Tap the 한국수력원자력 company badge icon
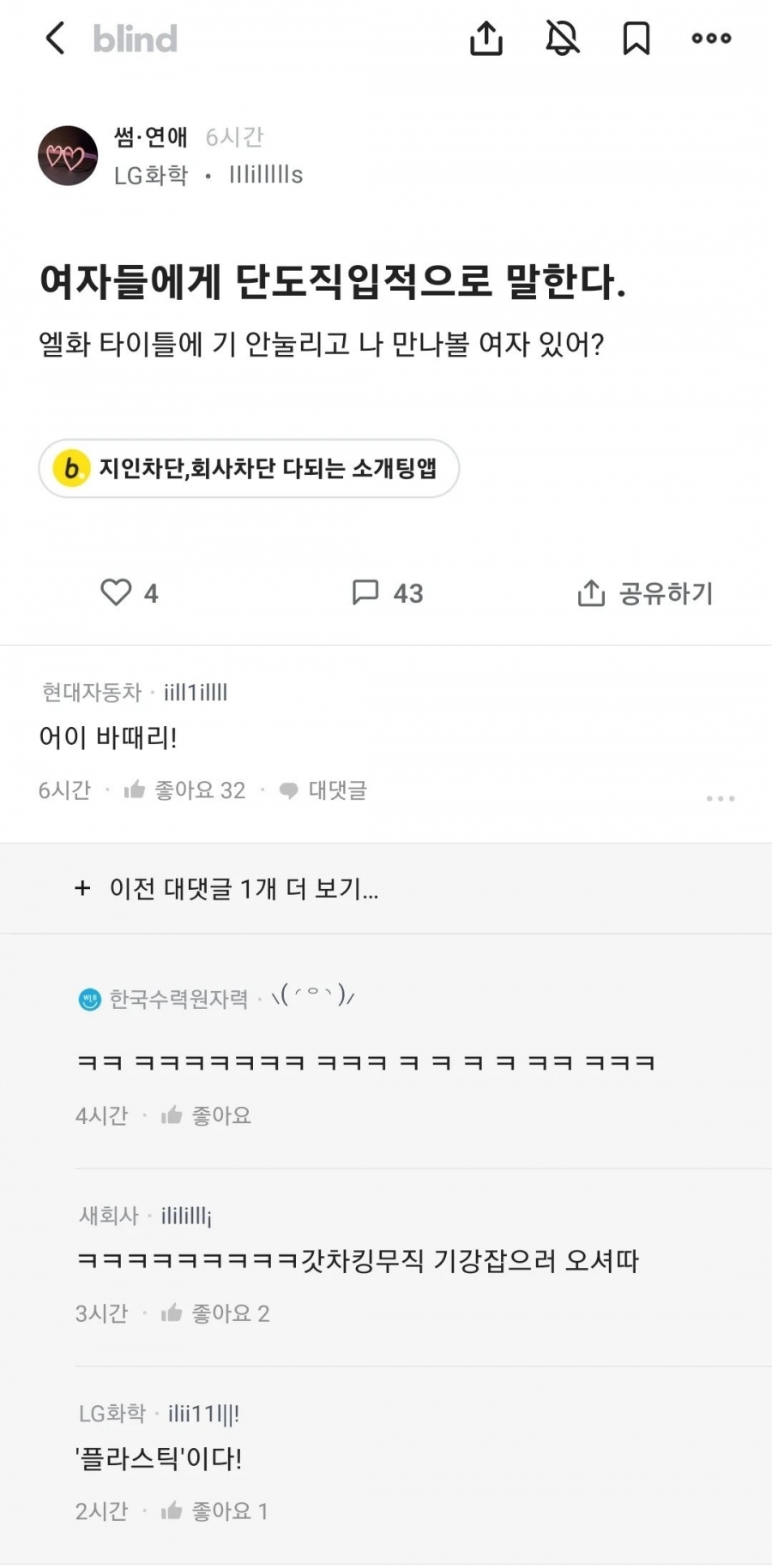The height and width of the screenshot is (1568, 772). [x=89, y=1000]
